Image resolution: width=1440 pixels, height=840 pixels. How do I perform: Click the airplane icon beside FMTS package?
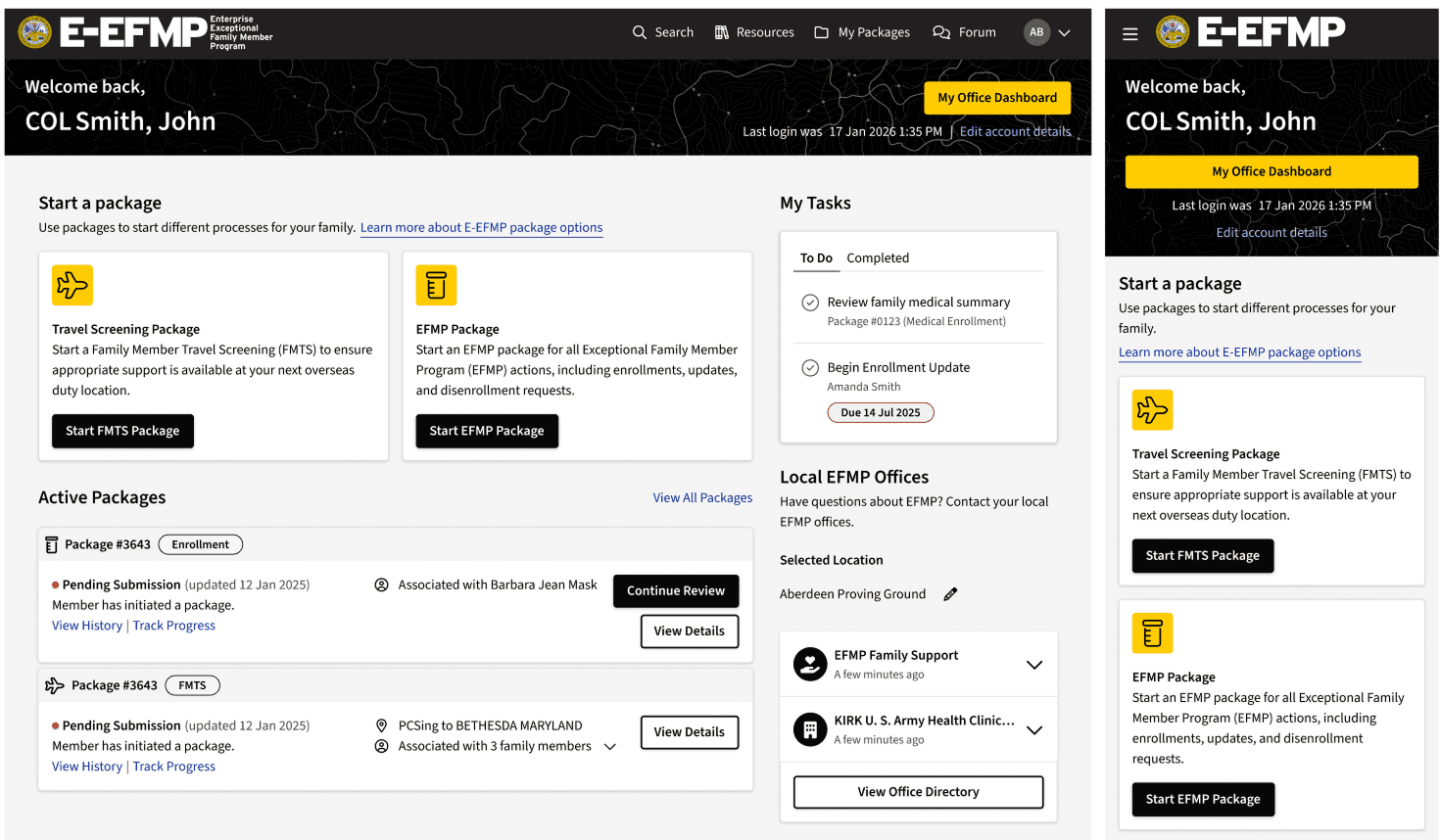pos(55,685)
